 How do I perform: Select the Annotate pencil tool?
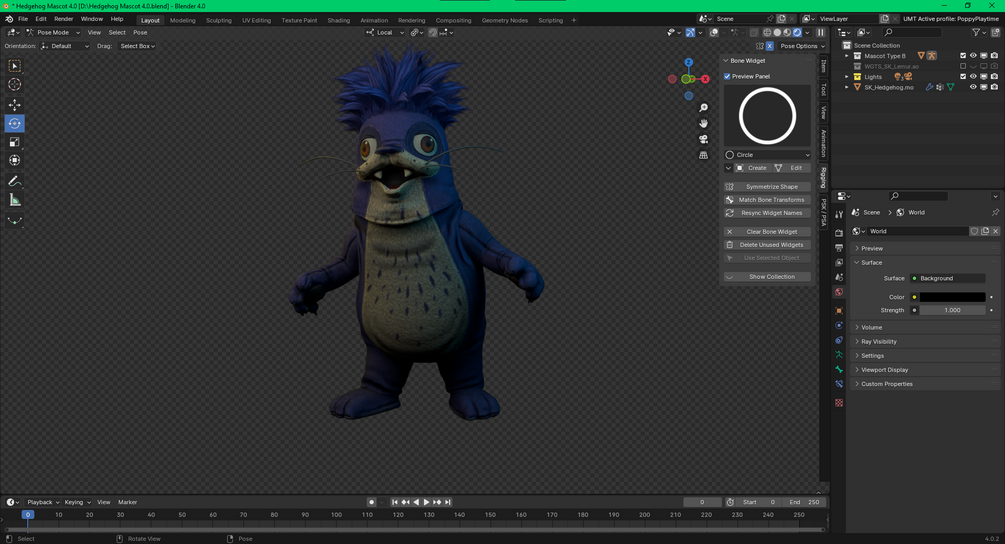[14, 181]
